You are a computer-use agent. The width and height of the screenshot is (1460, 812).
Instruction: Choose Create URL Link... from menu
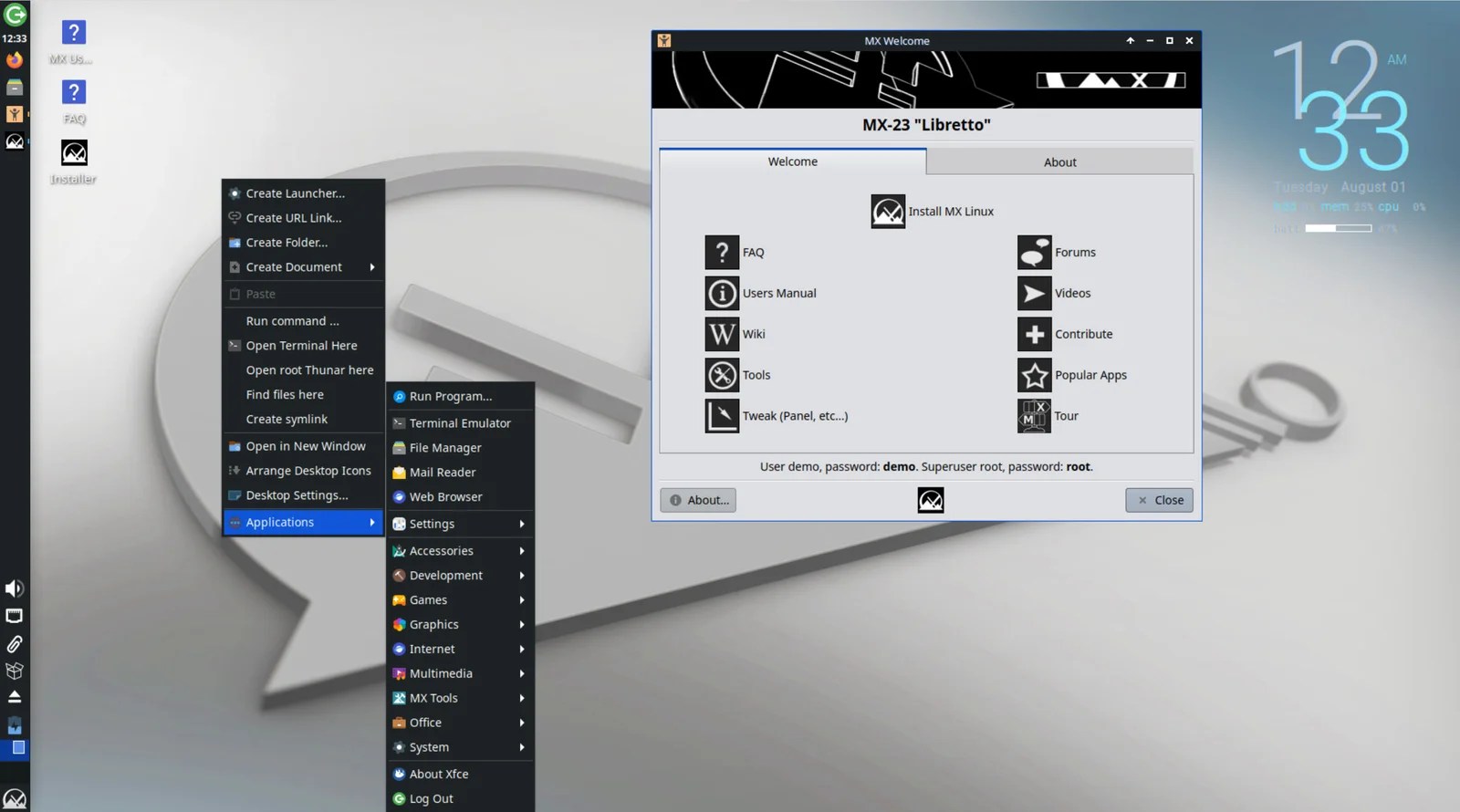point(304,218)
